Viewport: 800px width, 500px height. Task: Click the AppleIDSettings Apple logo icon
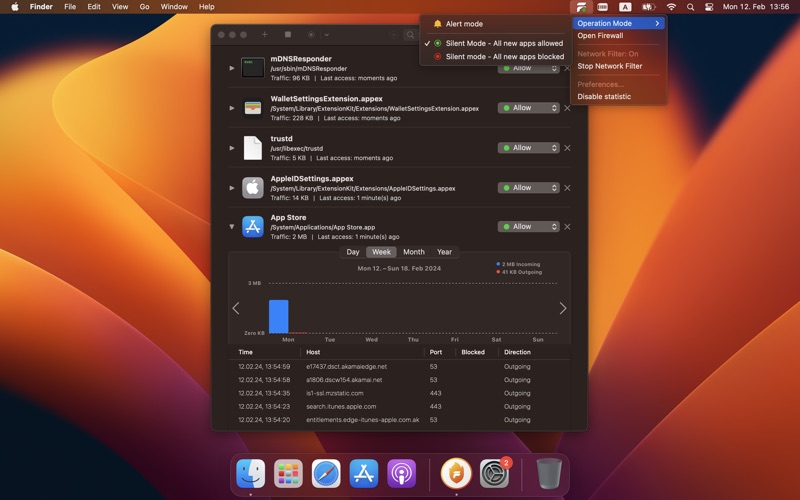(253, 188)
